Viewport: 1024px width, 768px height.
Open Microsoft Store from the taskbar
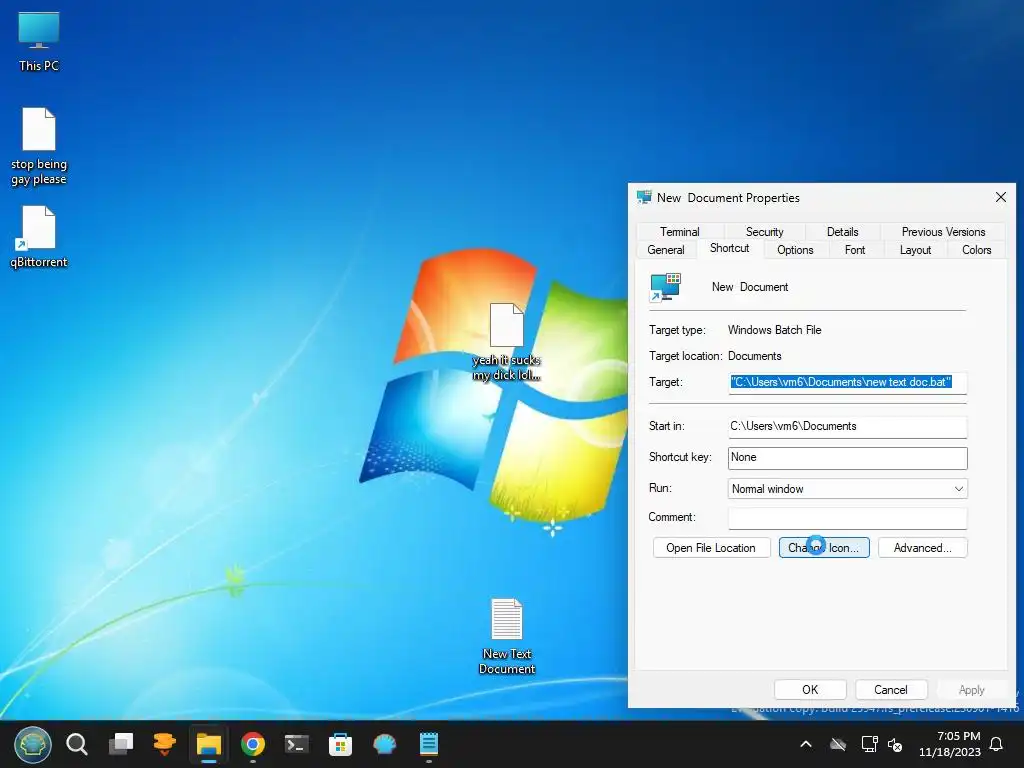(340, 744)
